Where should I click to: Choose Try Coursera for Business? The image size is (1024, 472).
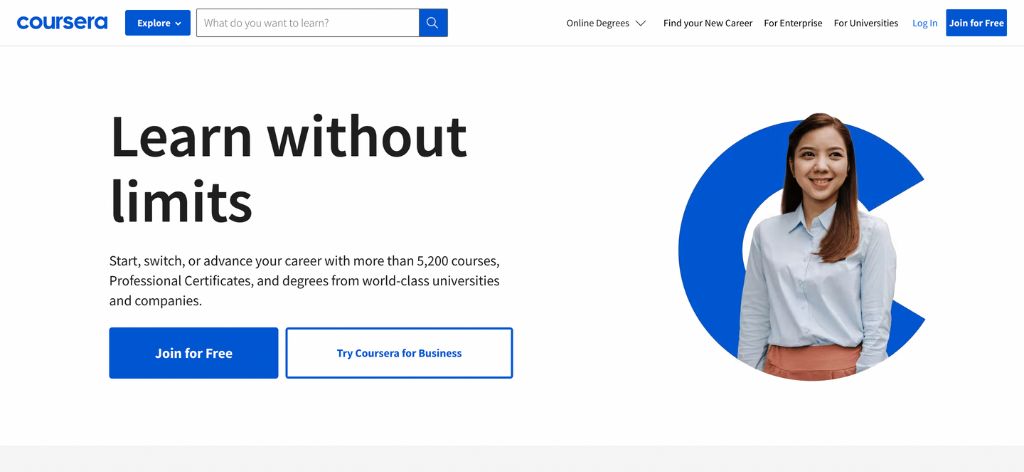(x=399, y=353)
